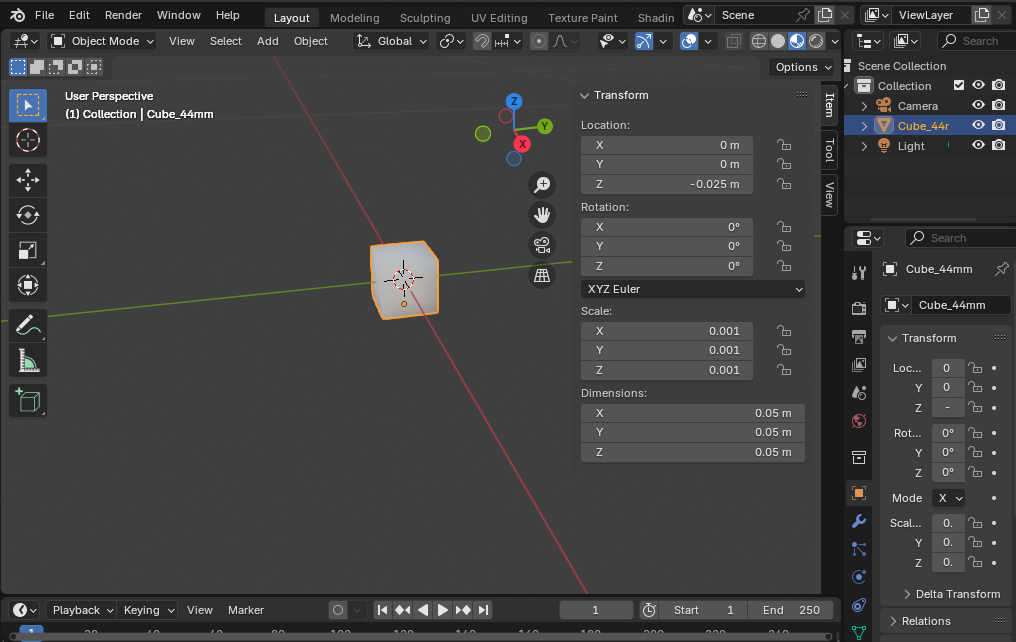Toggle the Camera object's eye icon
Screen dimensions: 1016x642
pyautogui.click(x=978, y=105)
